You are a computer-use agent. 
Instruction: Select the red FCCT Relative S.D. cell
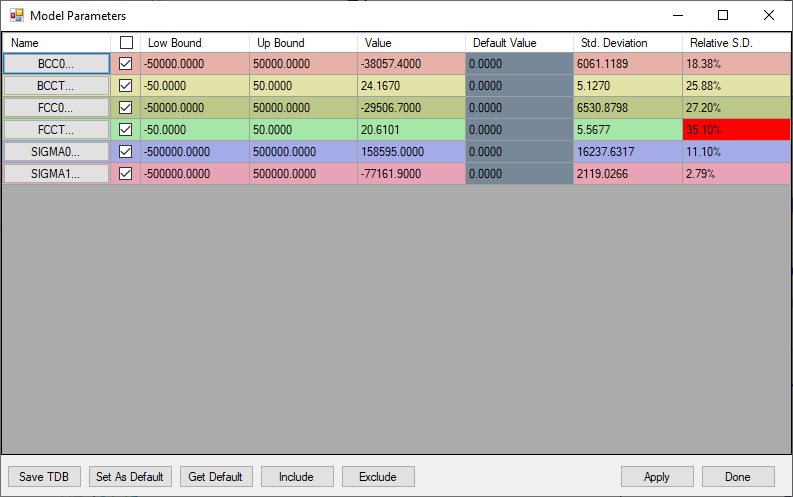pyautogui.click(x=735, y=129)
